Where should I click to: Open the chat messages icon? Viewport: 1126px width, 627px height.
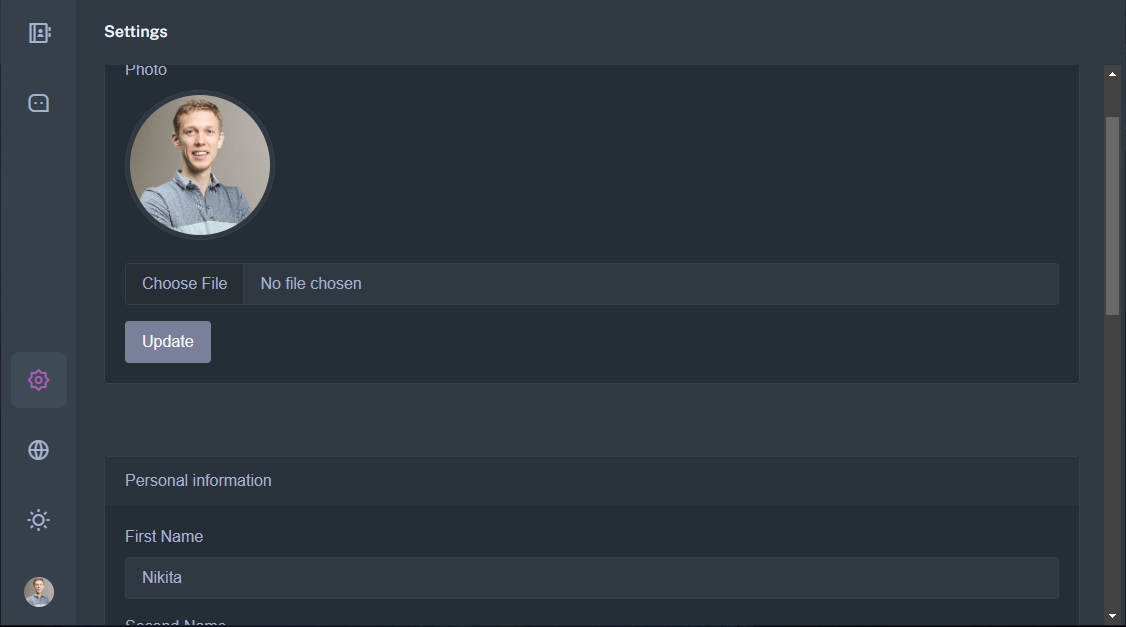coord(39,103)
